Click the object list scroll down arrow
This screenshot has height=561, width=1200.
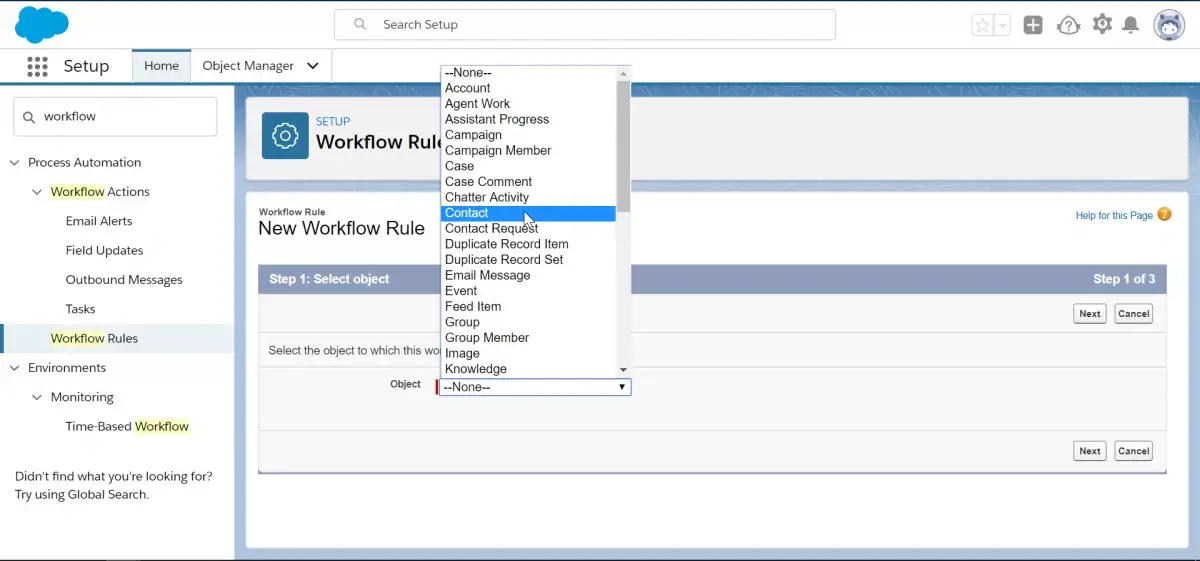[623, 369]
